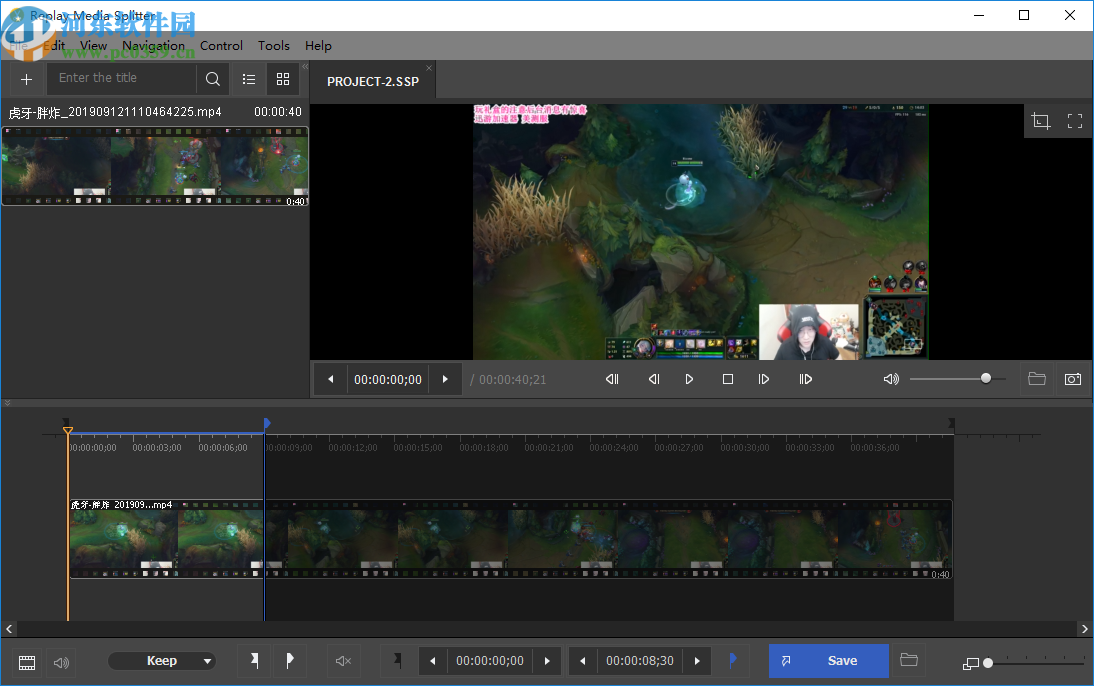Take a snapshot with the camera icon
Viewport: 1094px width, 686px height.
tap(1073, 379)
